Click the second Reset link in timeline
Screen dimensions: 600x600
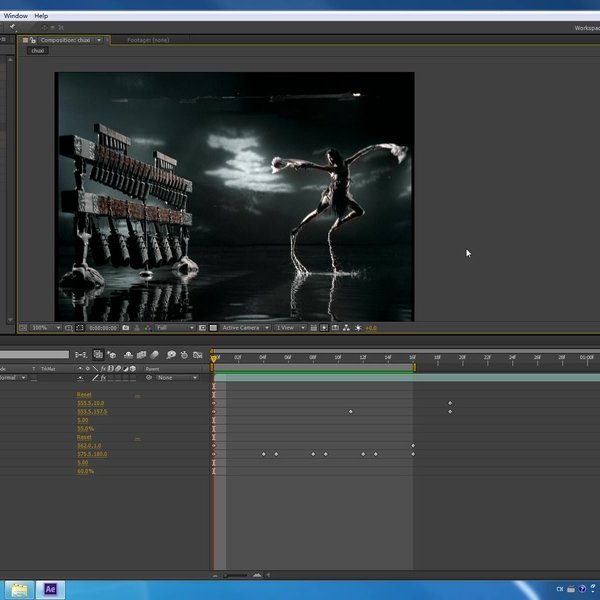[84, 438]
